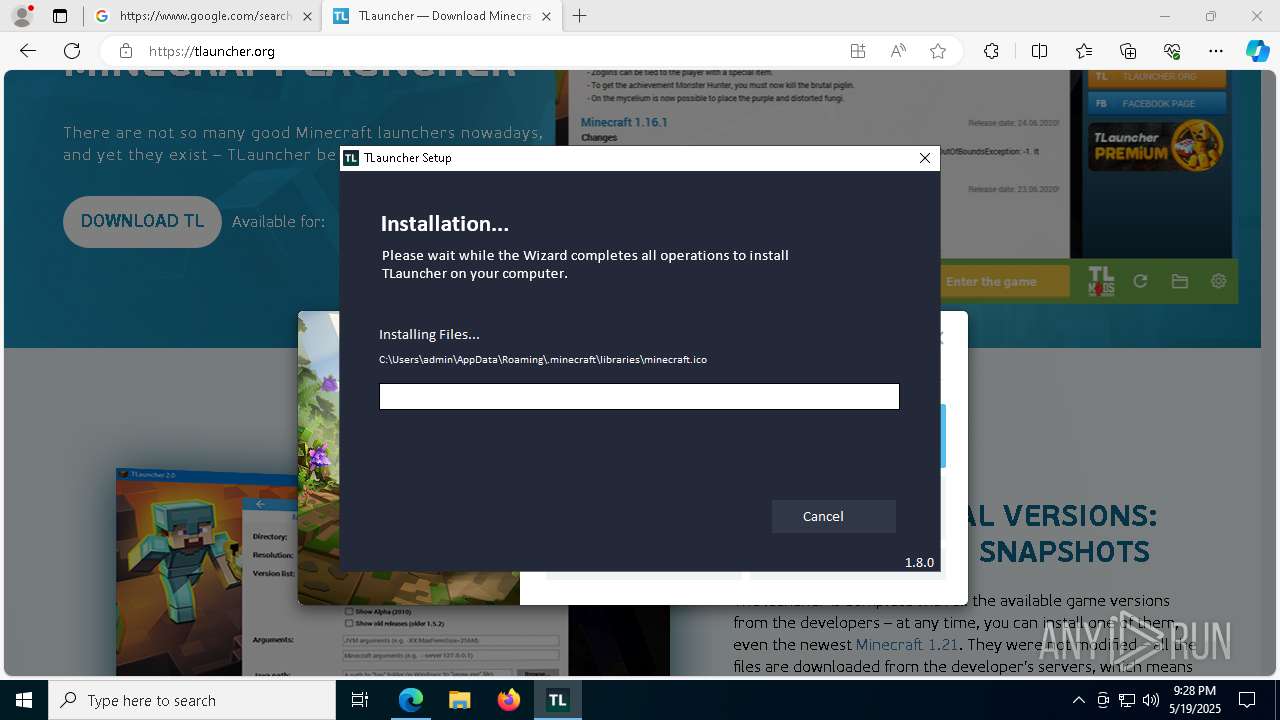
Task: Close the TLauncher Setup dialog
Action: coord(924,158)
